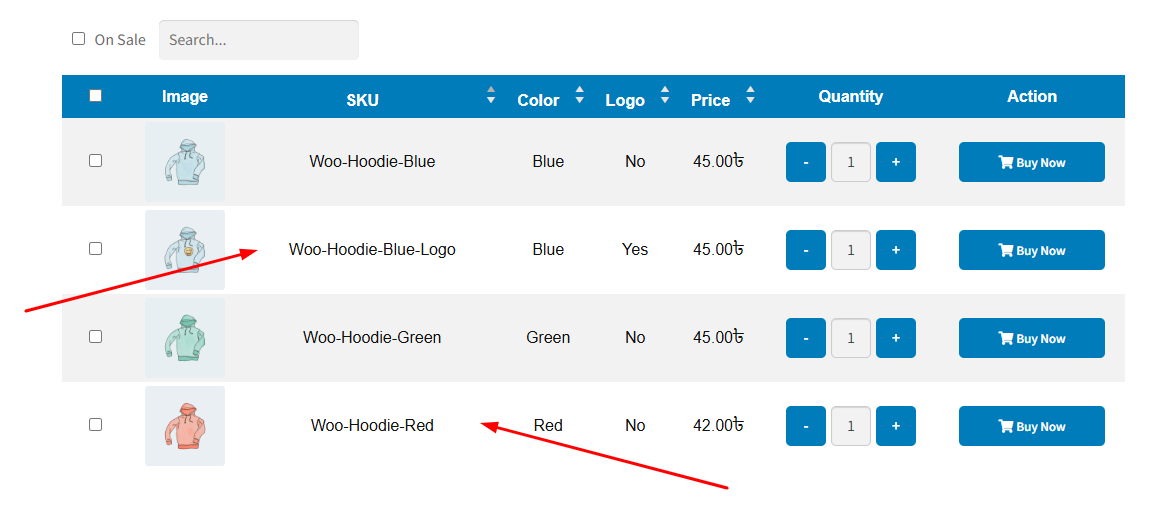Open the red hoodie product image
This screenshot has height=519, width=1175.
click(184, 426)
